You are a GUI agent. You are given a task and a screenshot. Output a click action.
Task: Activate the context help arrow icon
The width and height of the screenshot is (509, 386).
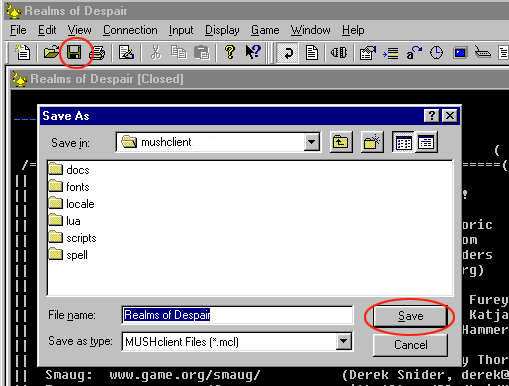click(253, 52)
